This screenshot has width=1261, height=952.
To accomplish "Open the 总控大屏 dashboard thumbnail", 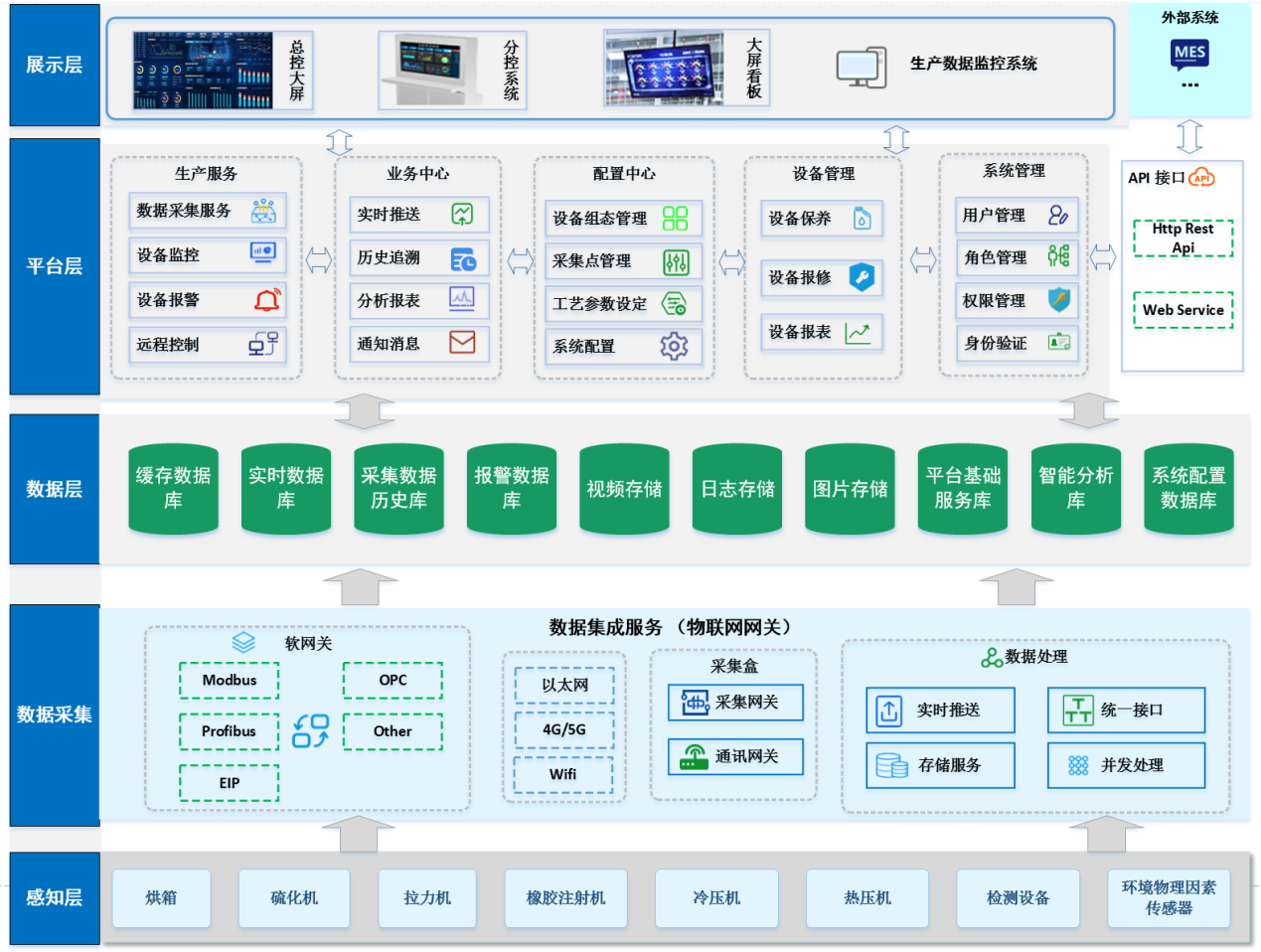I will (x=203, y=70).
